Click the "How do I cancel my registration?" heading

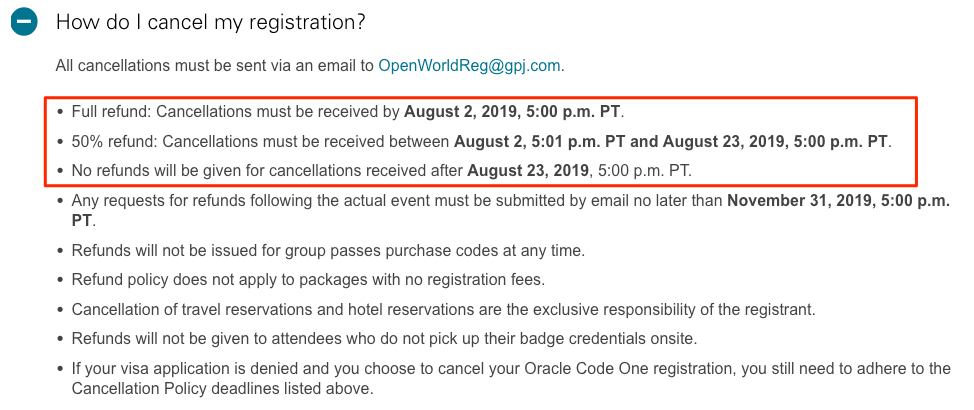point(211,22)
